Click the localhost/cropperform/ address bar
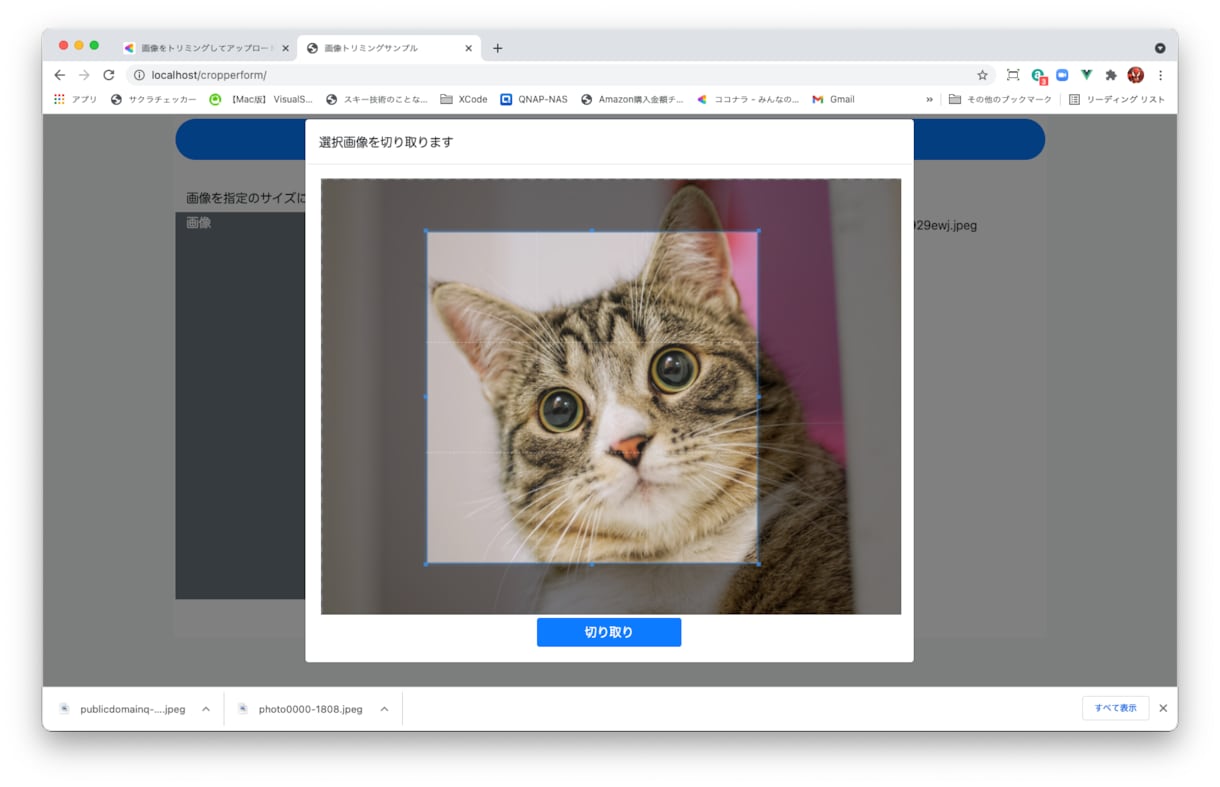1220x787 pixels. pyautogui.click(x=560, y=75)
